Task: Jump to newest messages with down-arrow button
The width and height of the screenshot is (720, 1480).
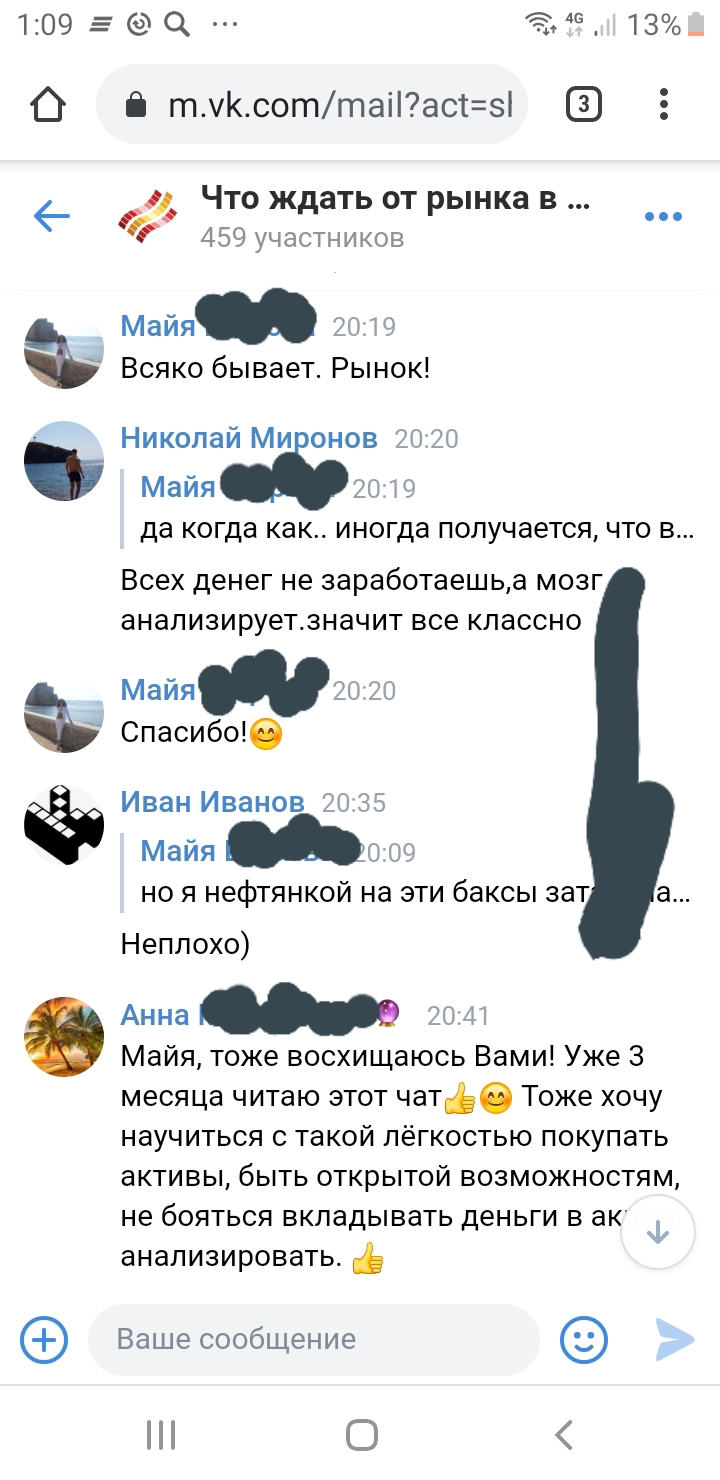Action: [657, 1233]
